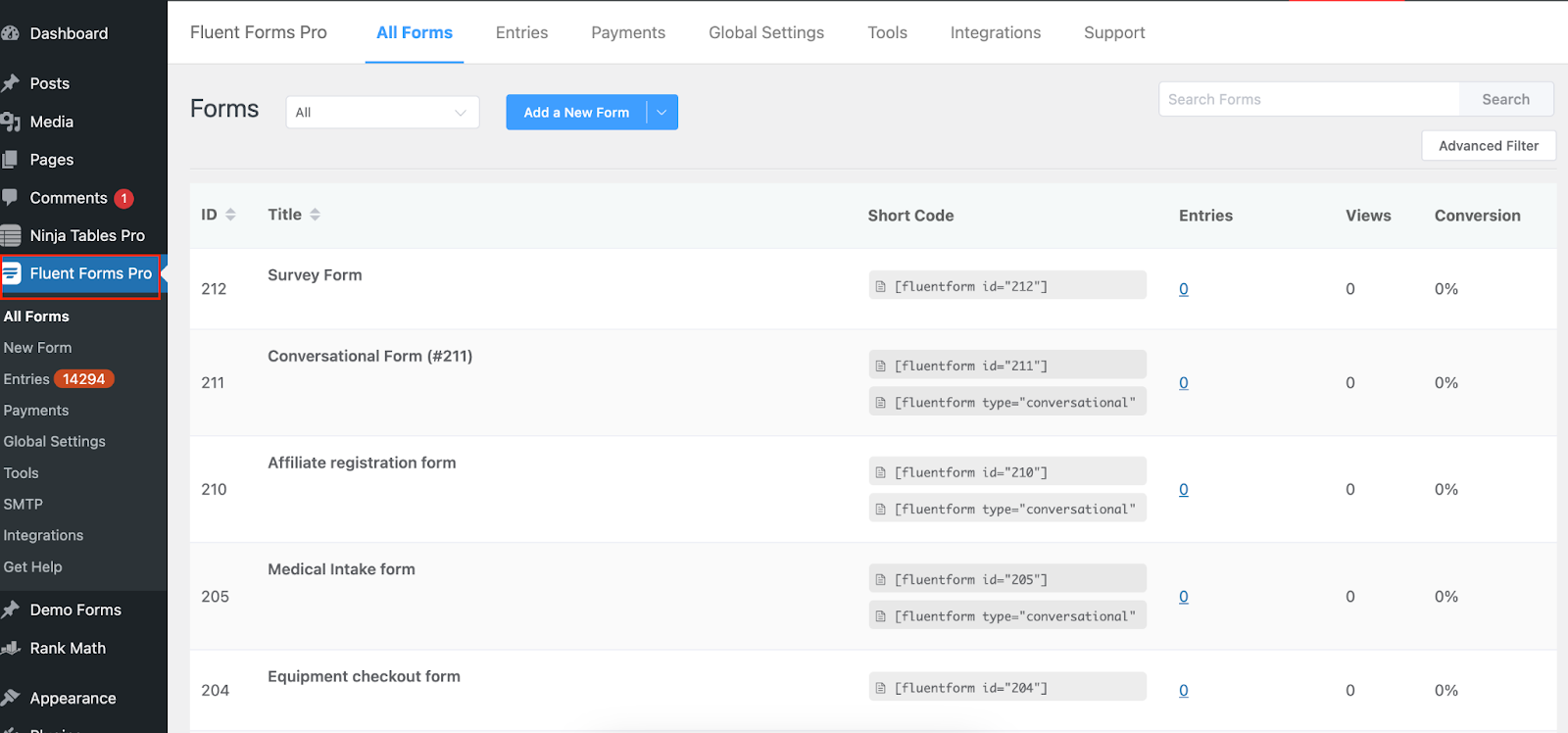Open Integrations in sidebar submenu
The width and height of the screenshot is (1568, 733).
tap(43, 536)
